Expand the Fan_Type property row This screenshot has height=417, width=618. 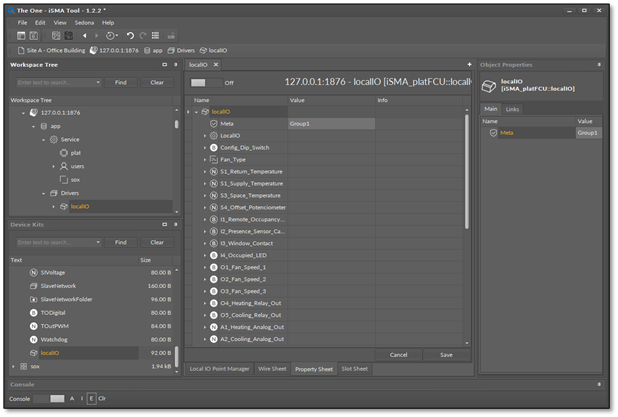click(x=205, y=159)
